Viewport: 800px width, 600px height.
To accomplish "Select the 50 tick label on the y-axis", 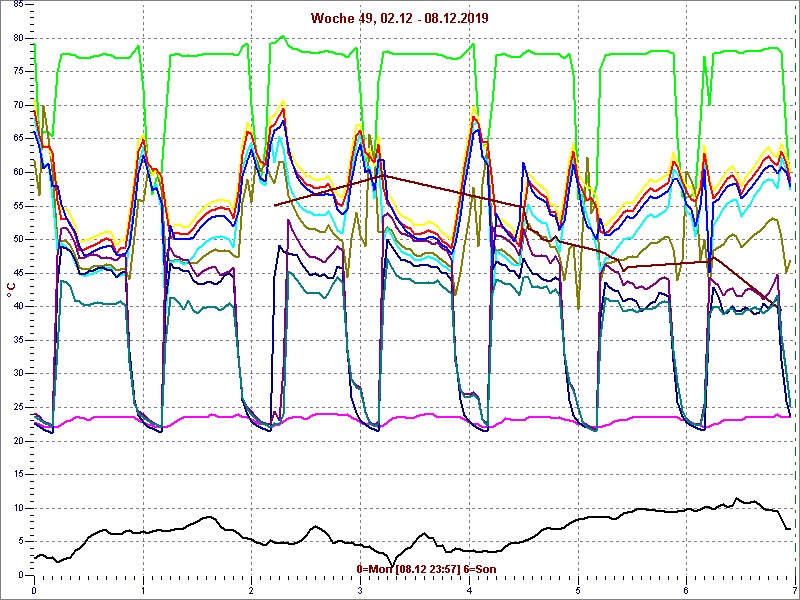I will [17, 239].
